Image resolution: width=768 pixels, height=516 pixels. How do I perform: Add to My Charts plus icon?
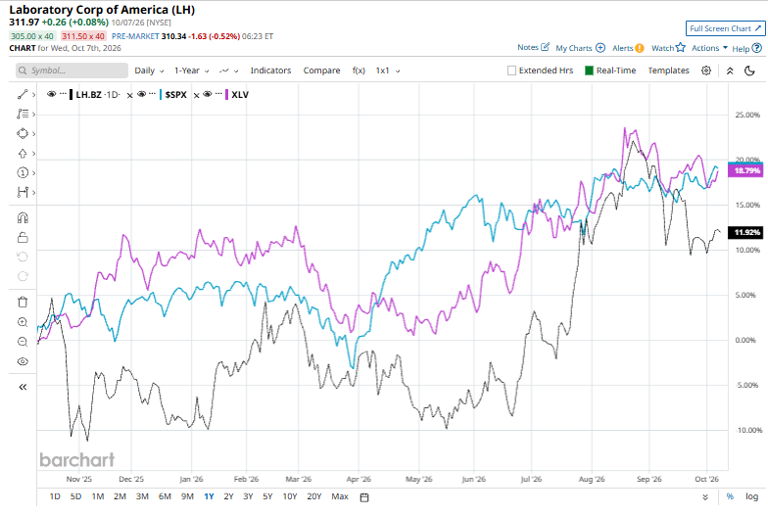600,47
